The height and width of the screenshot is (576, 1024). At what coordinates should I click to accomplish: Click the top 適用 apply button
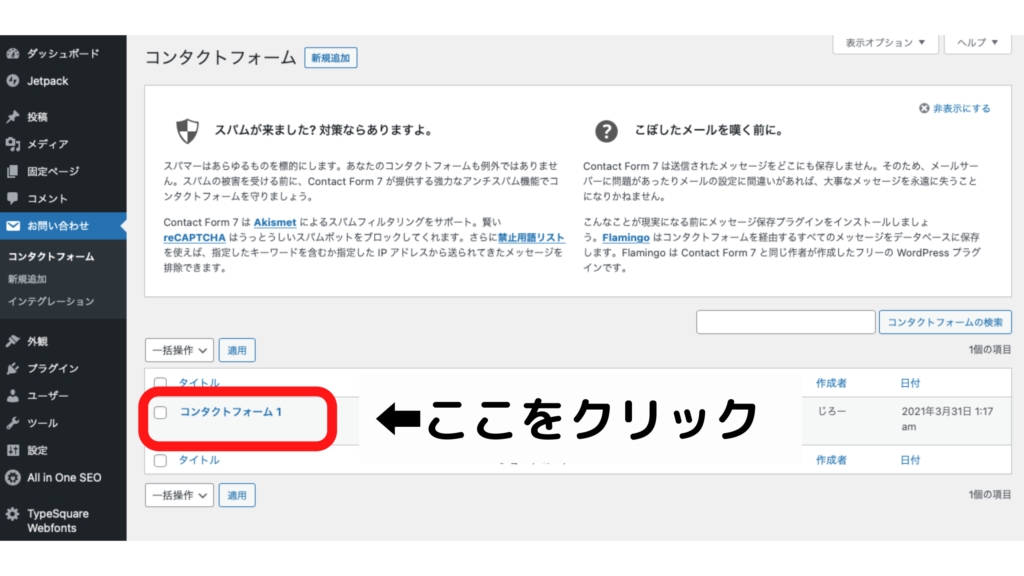click(237, 350)
